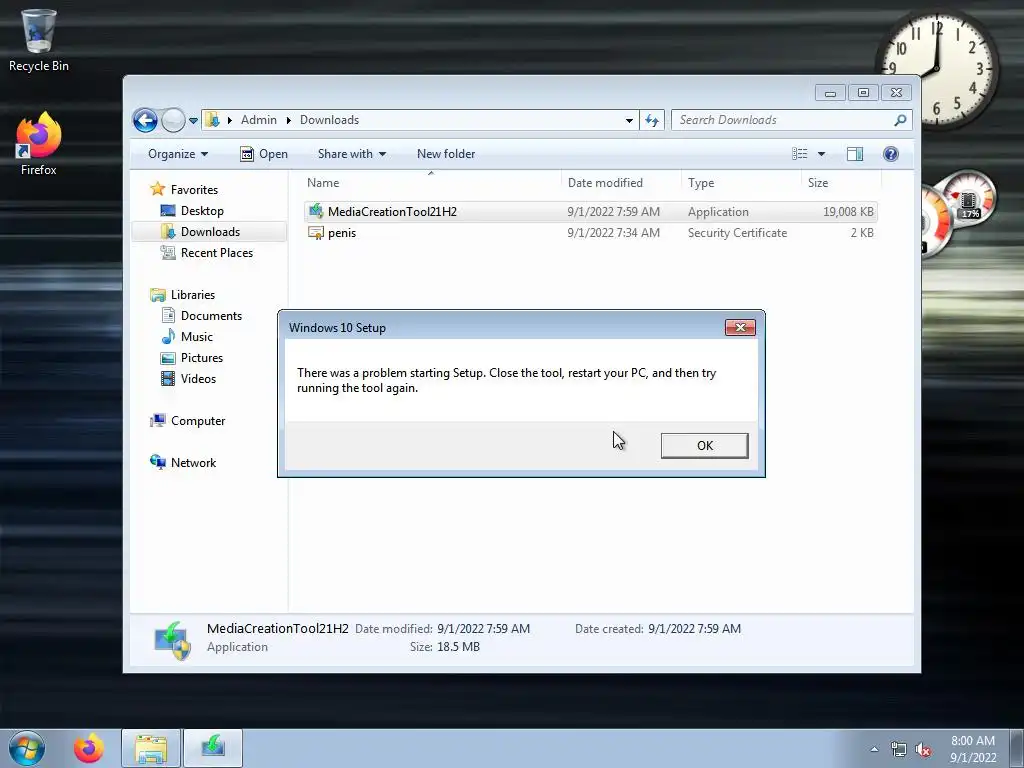Click Open in the Explorer toolbar
1024x768 pixels.
point(264,154)
